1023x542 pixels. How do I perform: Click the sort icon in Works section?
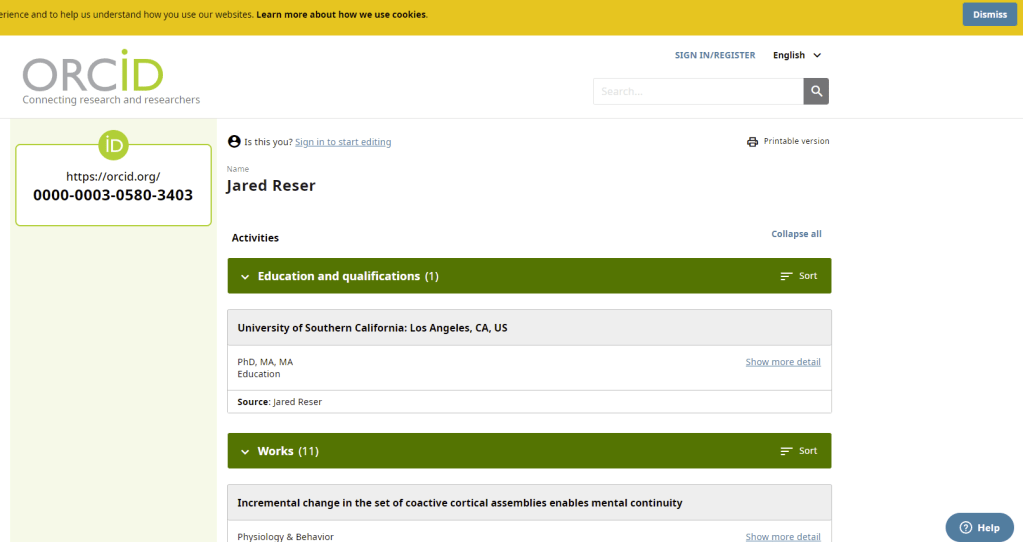click(x=786, y=451)
